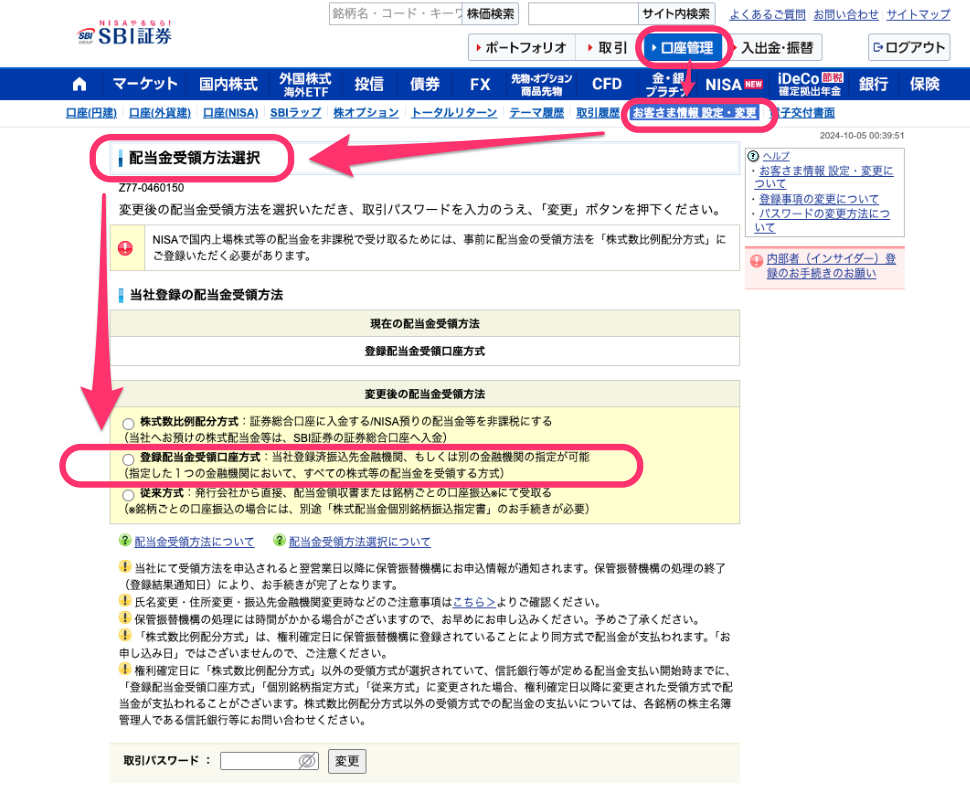Click the green help icon beside 配当金受領方法について
The width and height of the screenshot is (970, 788).
[125, 541]
